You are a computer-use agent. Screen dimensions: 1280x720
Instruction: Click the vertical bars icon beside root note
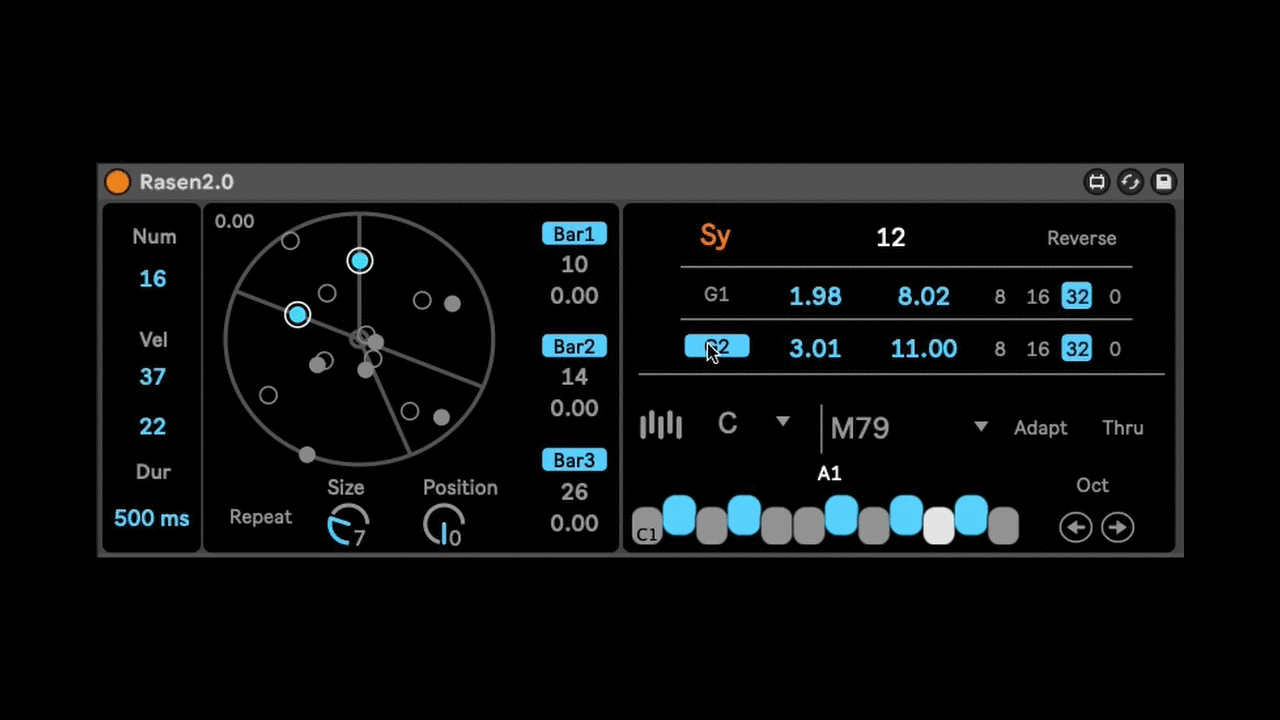click(x=661, y=426)
